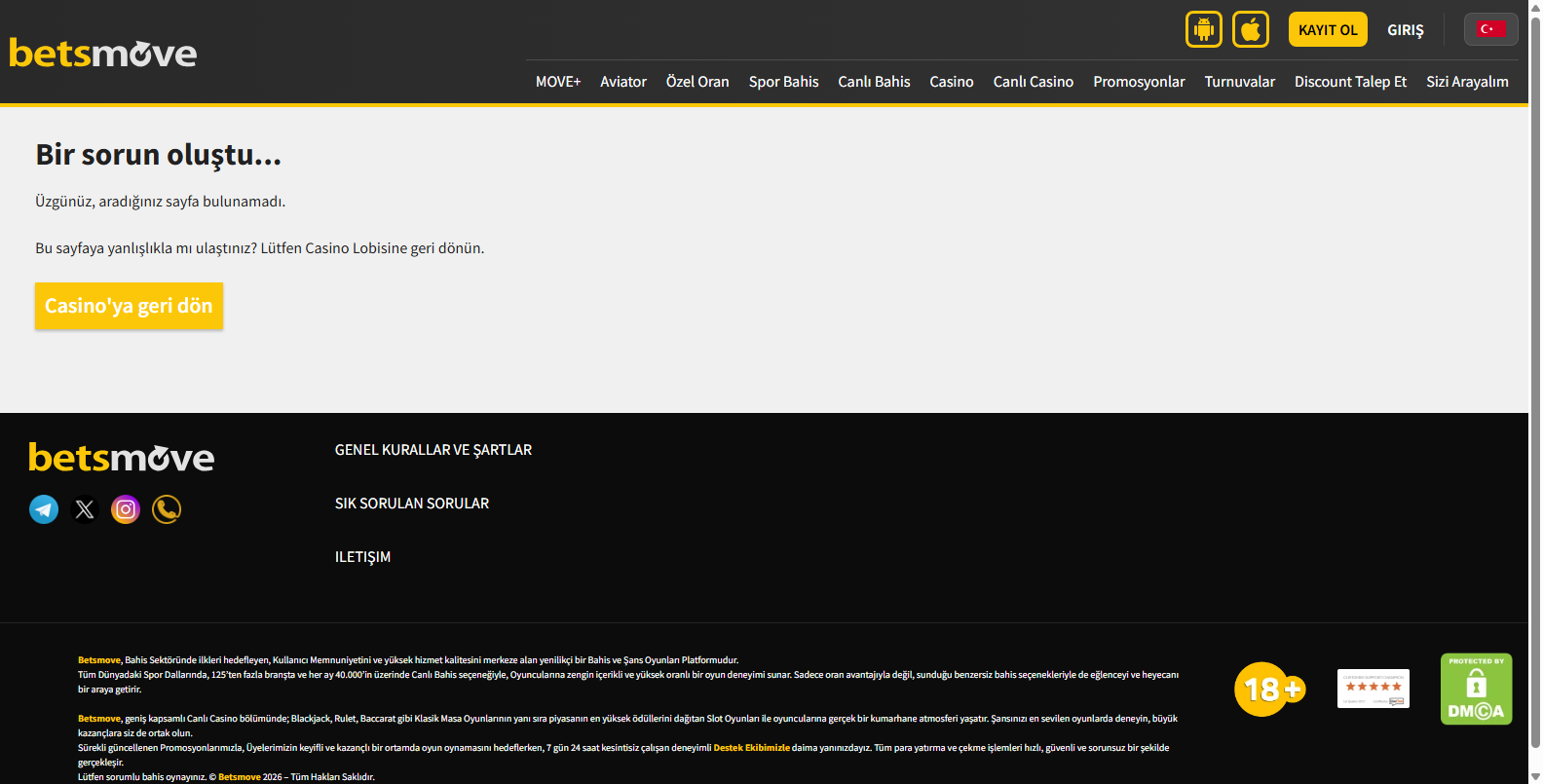Image resolution: width=1543 pixels, height=784 pixels.
Task: Open the DMCA protected badge
Action: (1477, 689)
